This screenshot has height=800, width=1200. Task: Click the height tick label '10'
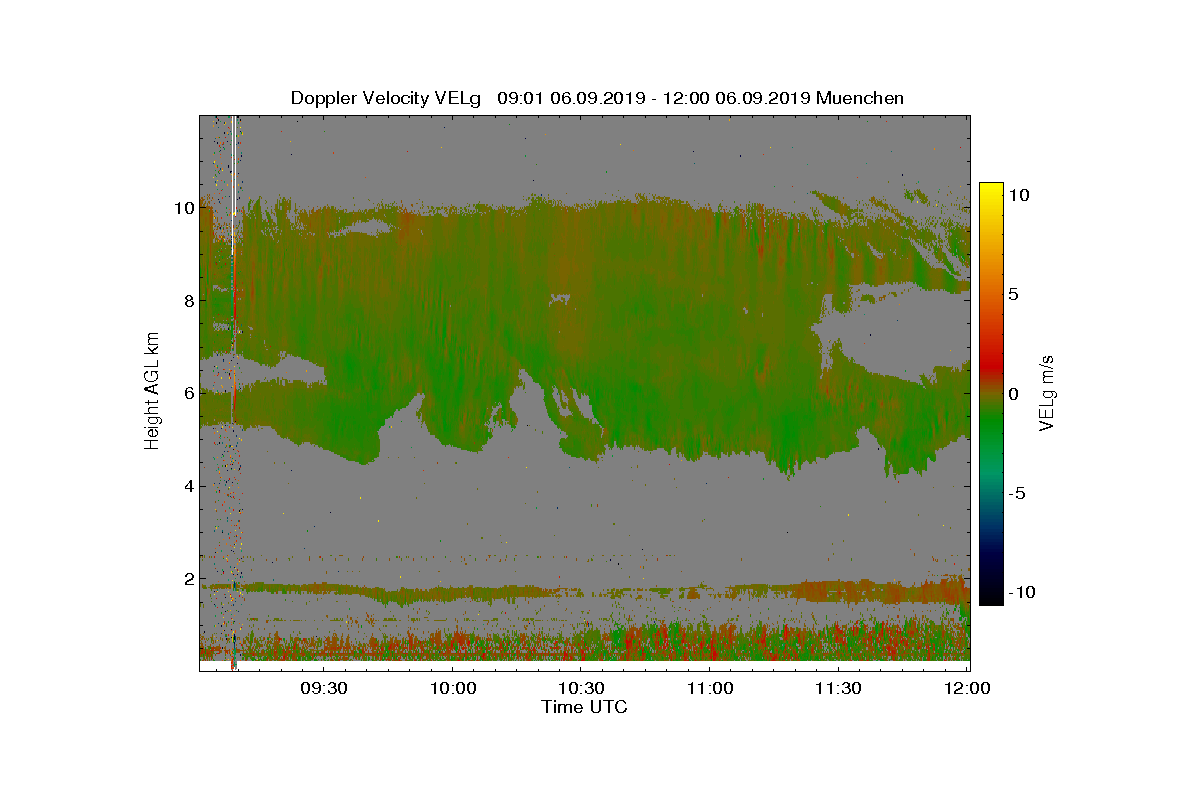183,208
